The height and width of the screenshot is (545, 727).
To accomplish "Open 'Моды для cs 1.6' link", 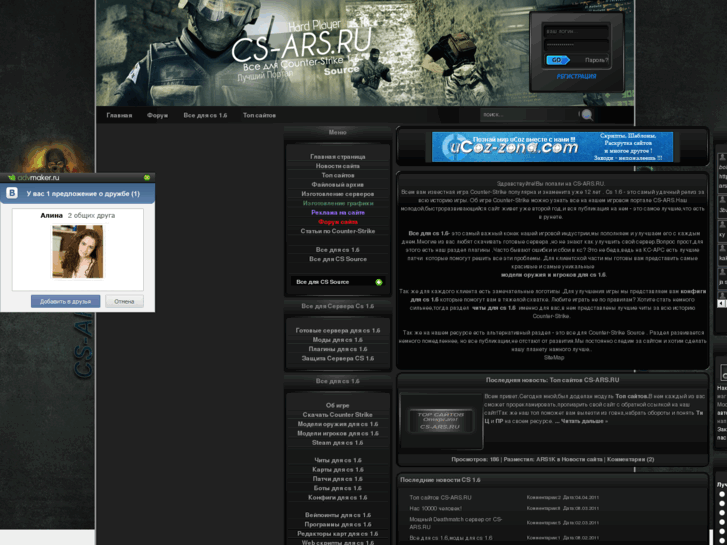I will pos(338,340).
